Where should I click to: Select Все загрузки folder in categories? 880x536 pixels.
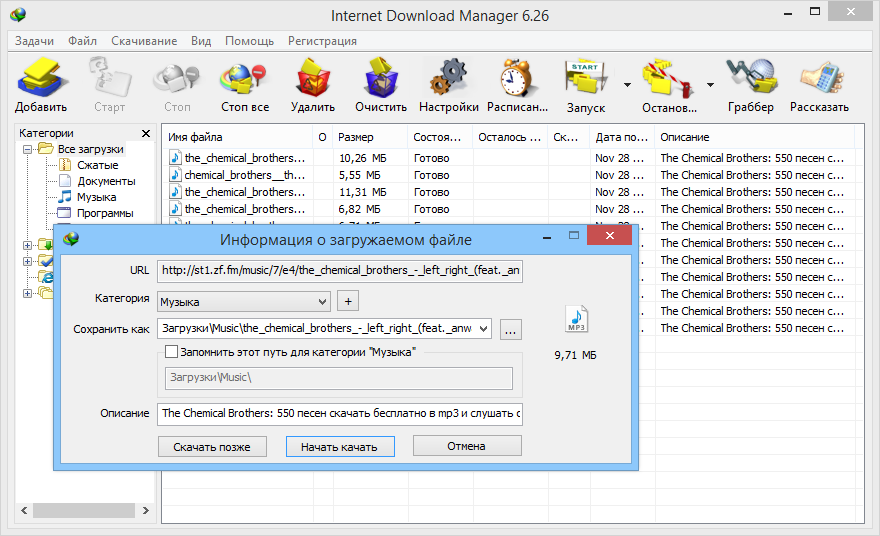pyautogui.click(x=90, y=149)
